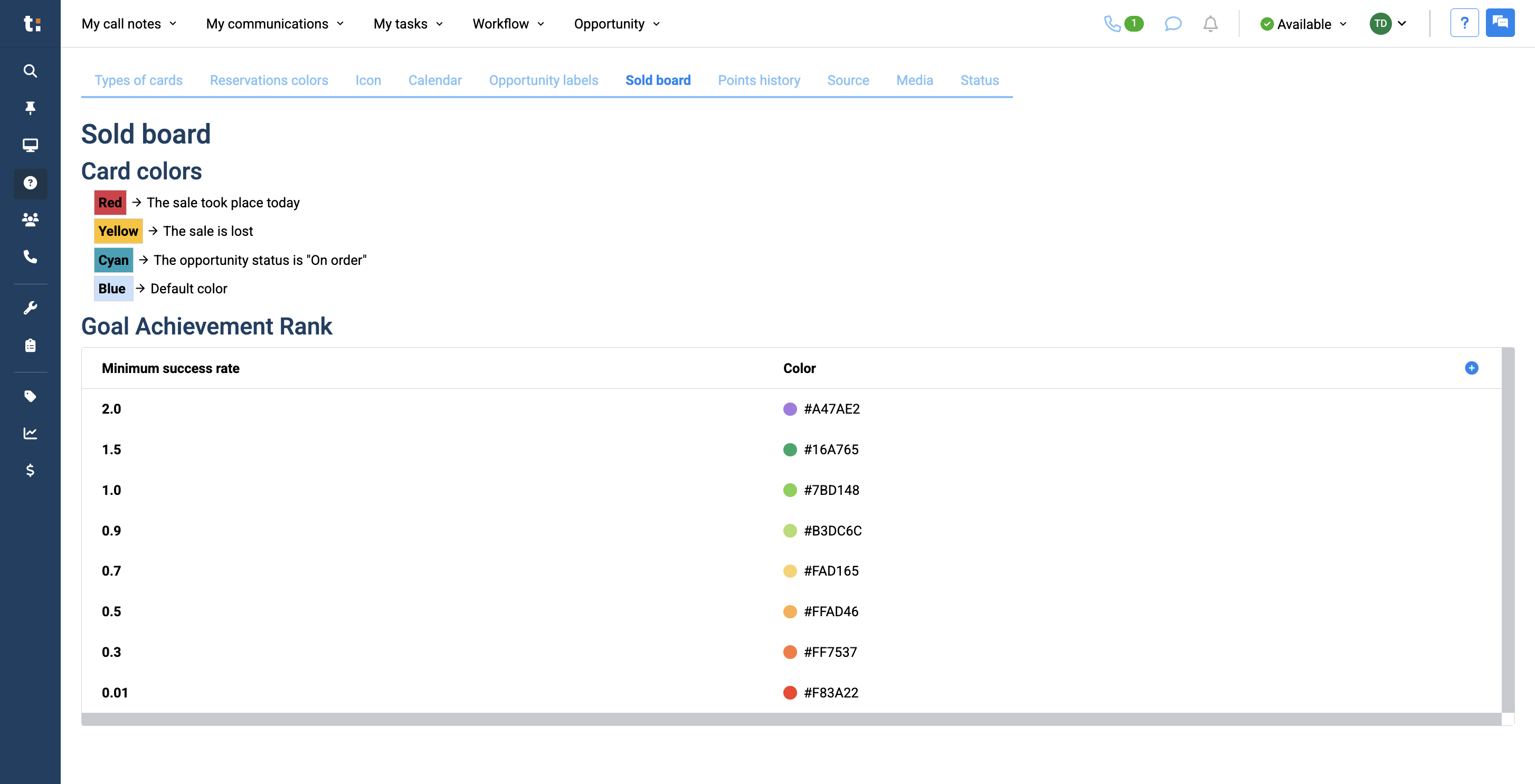This screenshot has width=1535, height=784.
Task: Click the dollar sign icon in sidebar
Action: coord(30,470)
